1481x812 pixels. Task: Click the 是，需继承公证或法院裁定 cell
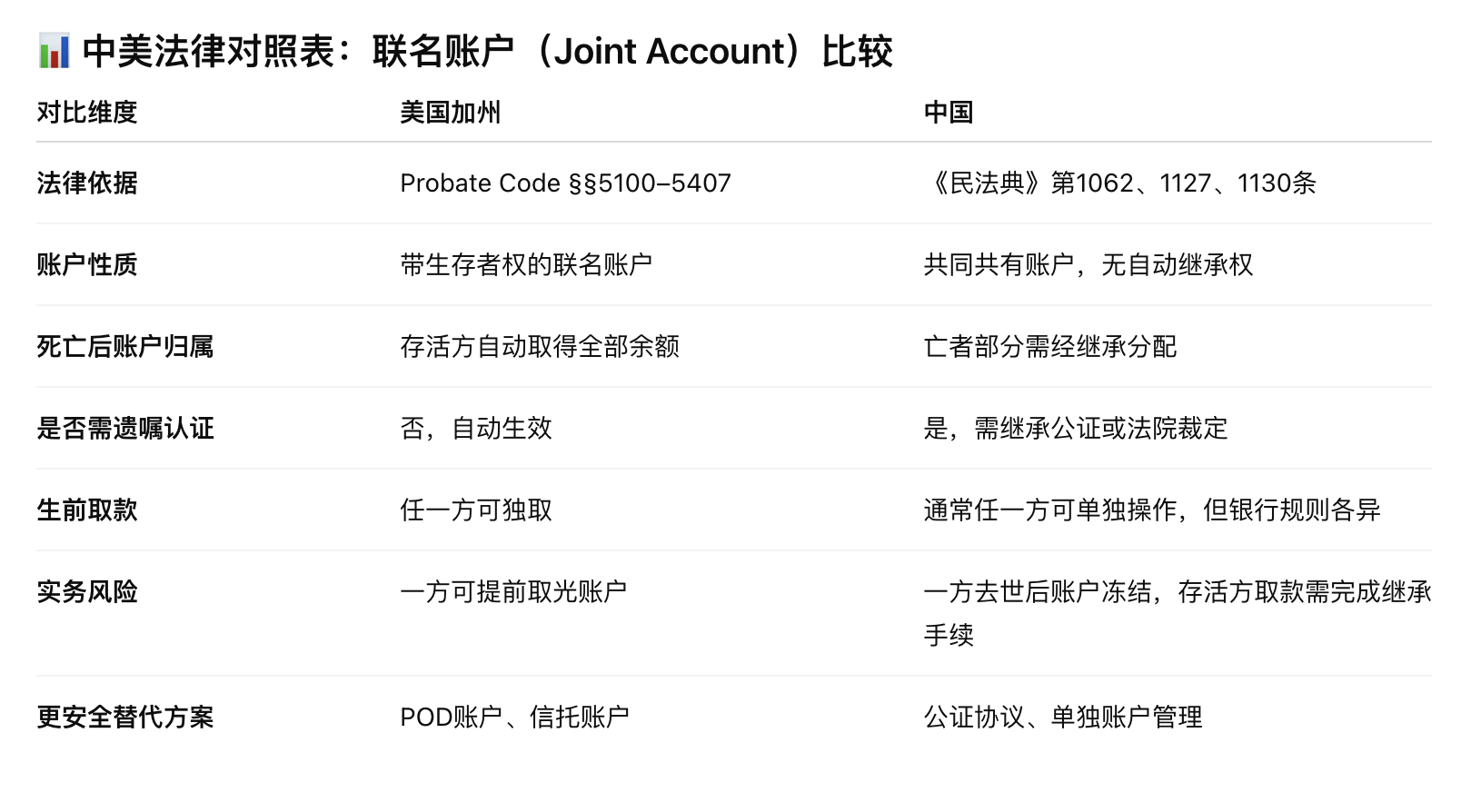coord(1075,429)
